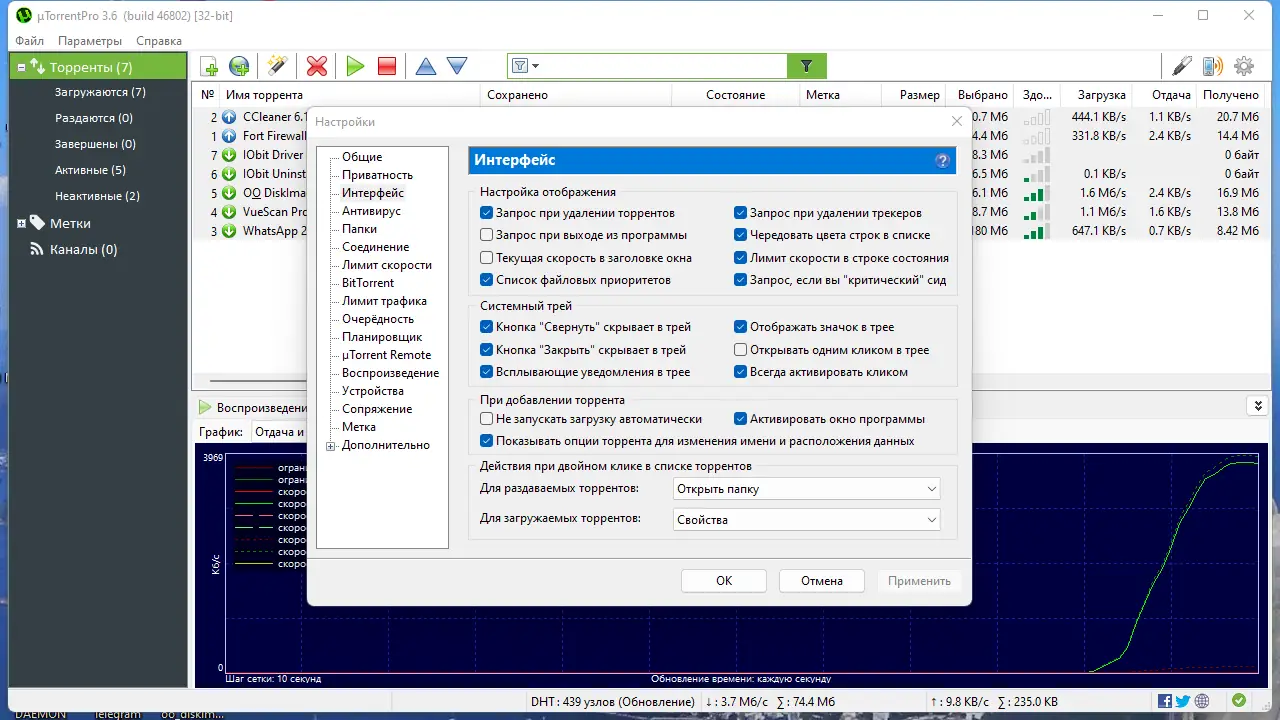Click the green play icon beside Воспроизведение
1280x720 pixels.
pyautogui.click(x=205, y=408)
